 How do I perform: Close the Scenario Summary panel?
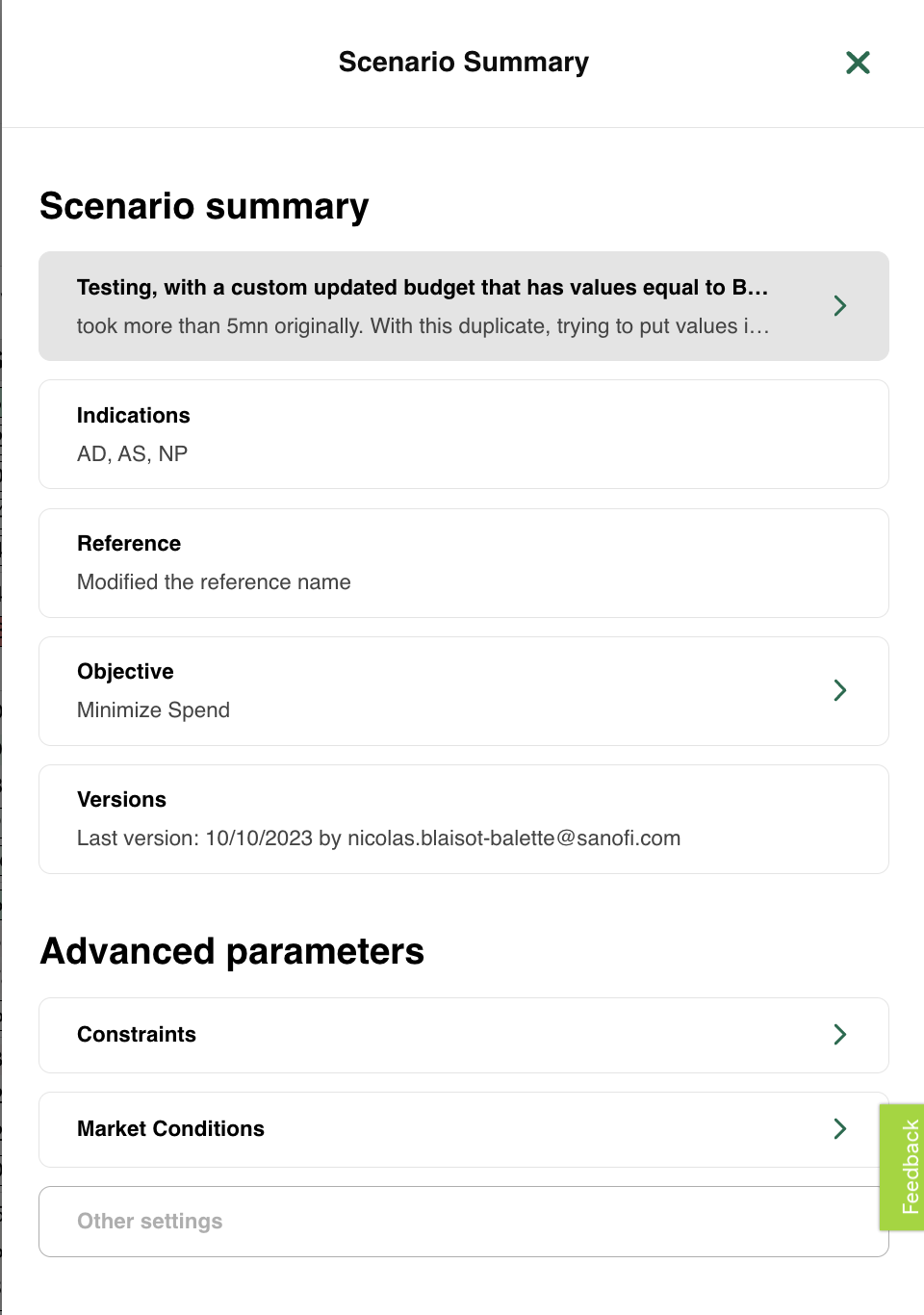pyautogui.click(x=858, y=63)
